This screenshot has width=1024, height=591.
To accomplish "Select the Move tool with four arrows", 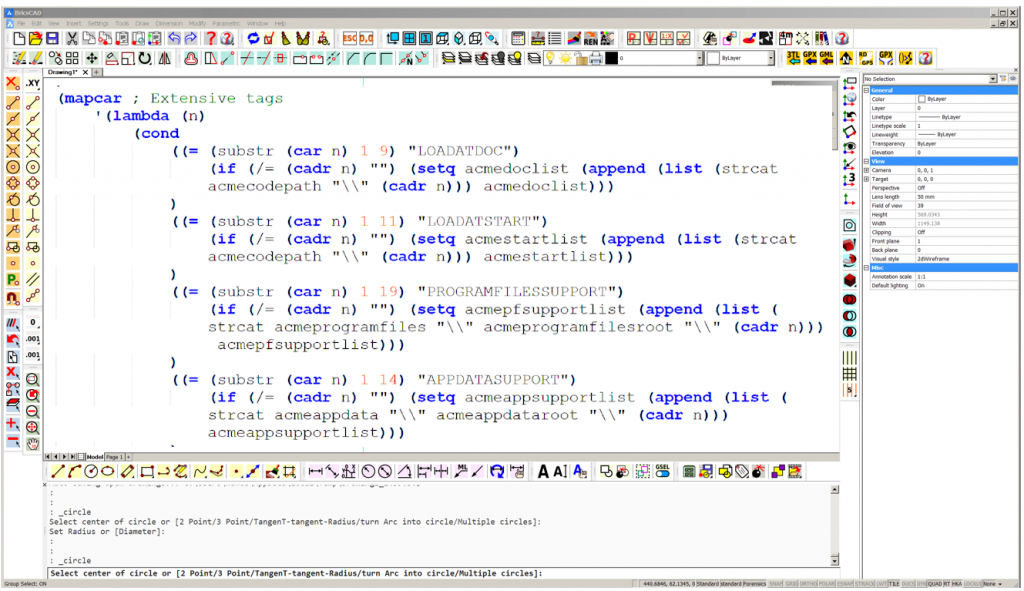I will pos(91,58).
